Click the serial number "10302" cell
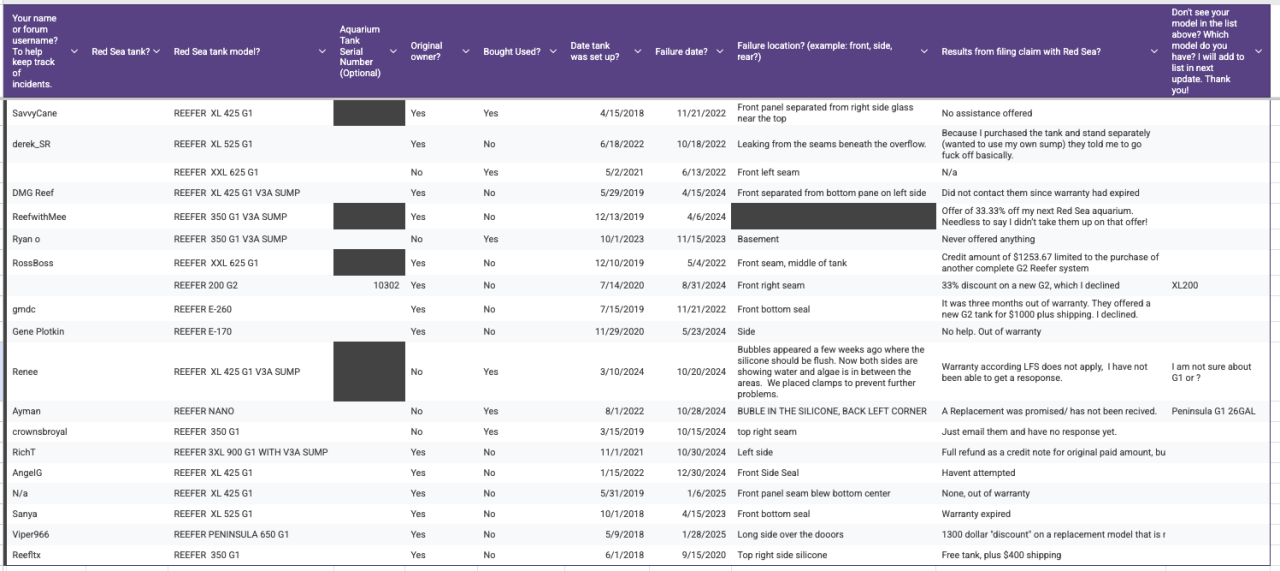This screenshot has height=571, width=1280. (x=369, y=285)
